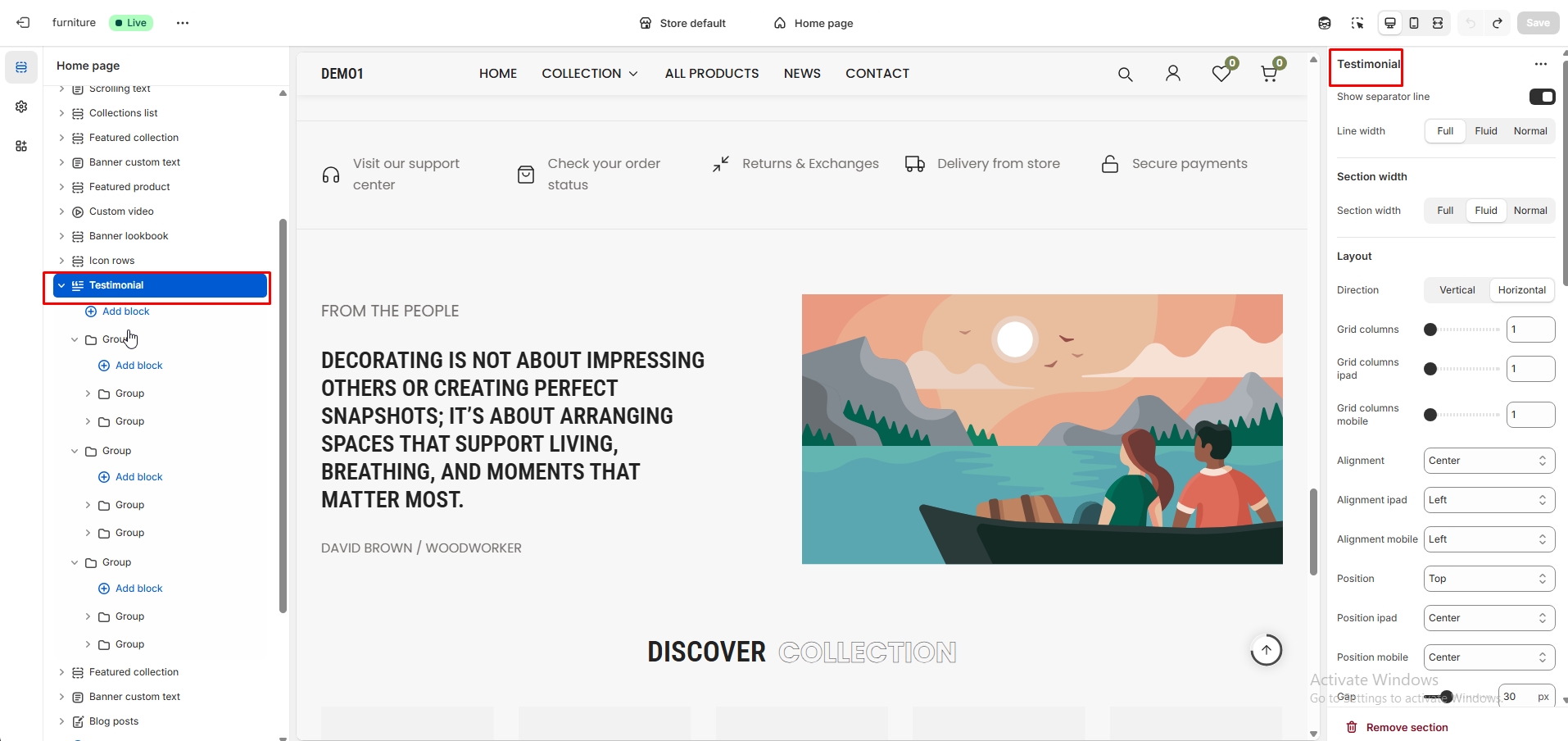Open the Position ipad dropdown
The height and width of the screenshot is (741, 1568).
tap(1489, 618)
